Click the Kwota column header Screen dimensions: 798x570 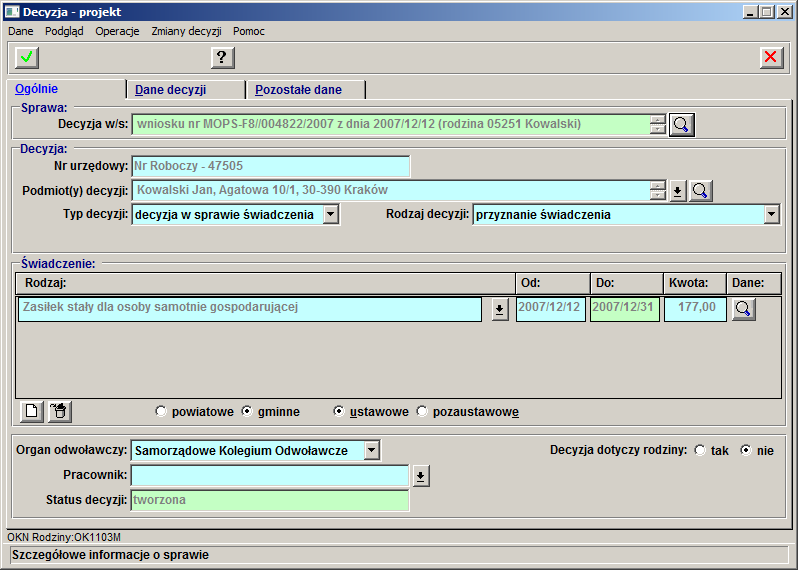(x=695, y=283)
